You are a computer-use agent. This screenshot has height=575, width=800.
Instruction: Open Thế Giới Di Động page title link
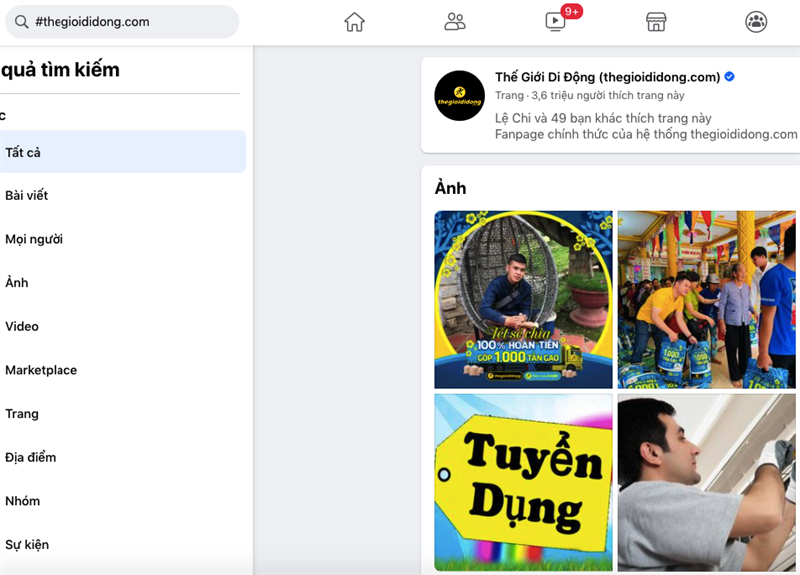607,77
